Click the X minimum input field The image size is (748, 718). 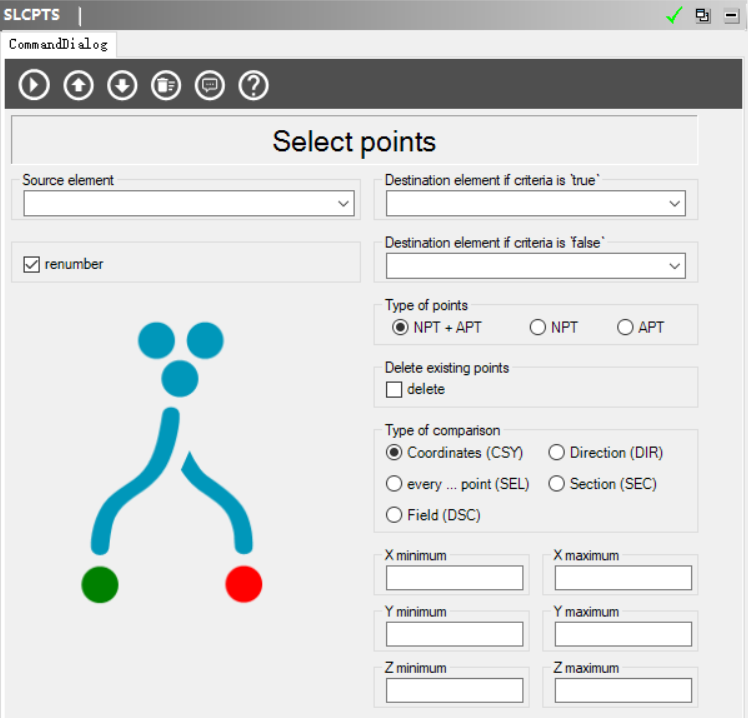point(454,578)
